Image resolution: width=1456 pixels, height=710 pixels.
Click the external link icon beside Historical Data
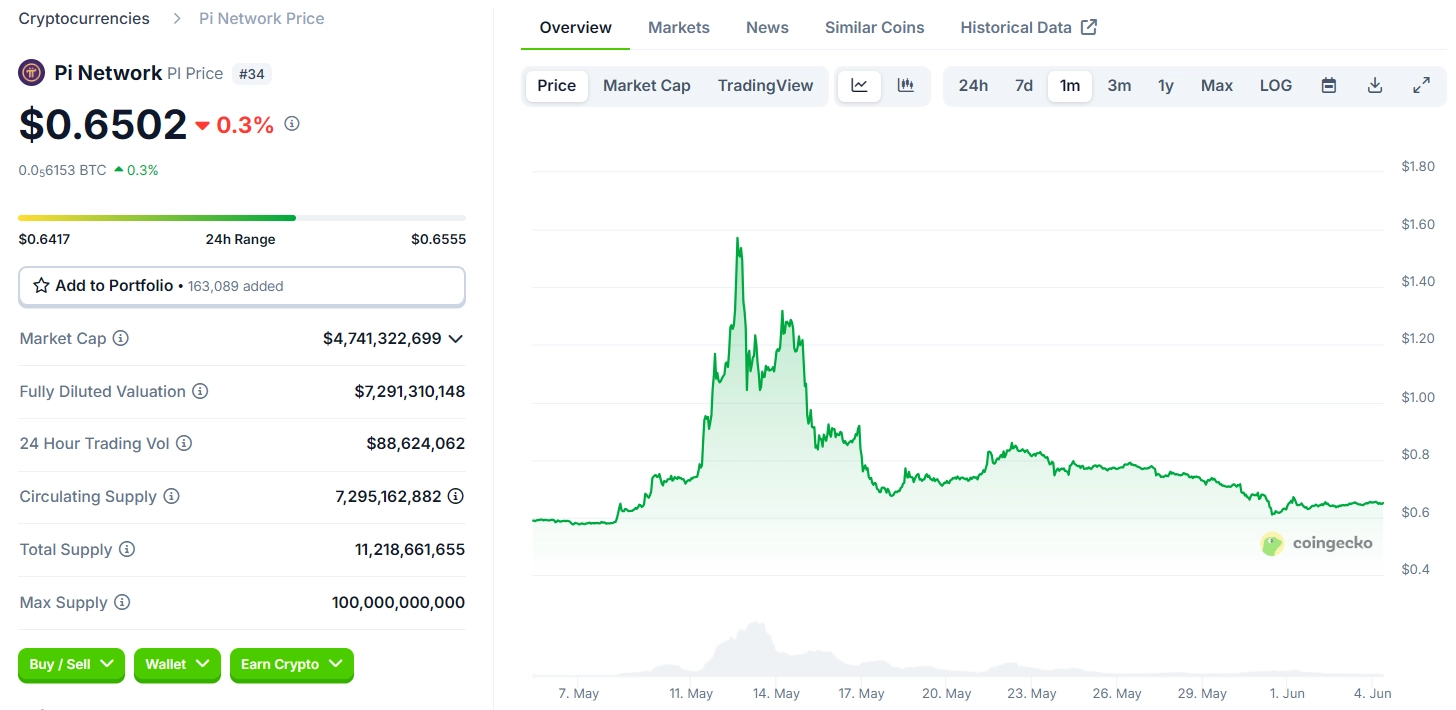1090,27
